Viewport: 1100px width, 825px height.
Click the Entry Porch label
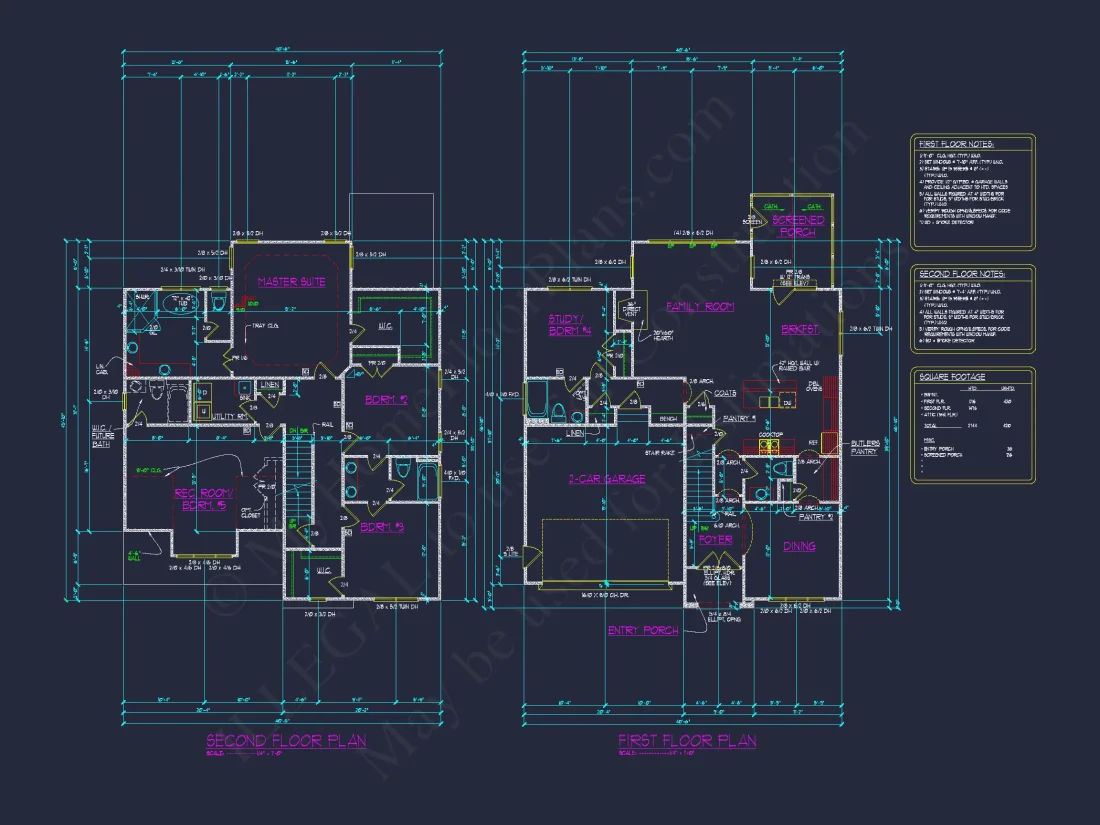point(643,631)
